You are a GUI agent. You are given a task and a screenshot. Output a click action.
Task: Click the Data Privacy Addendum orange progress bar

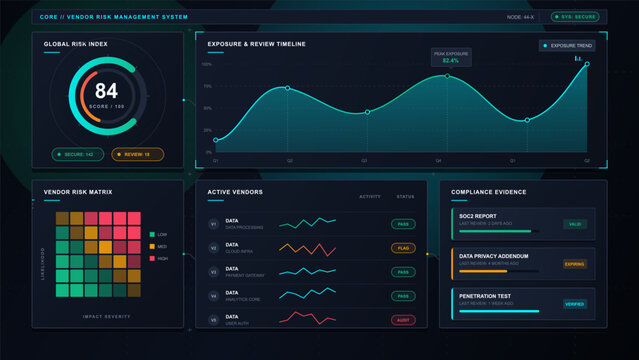point(483,271)
